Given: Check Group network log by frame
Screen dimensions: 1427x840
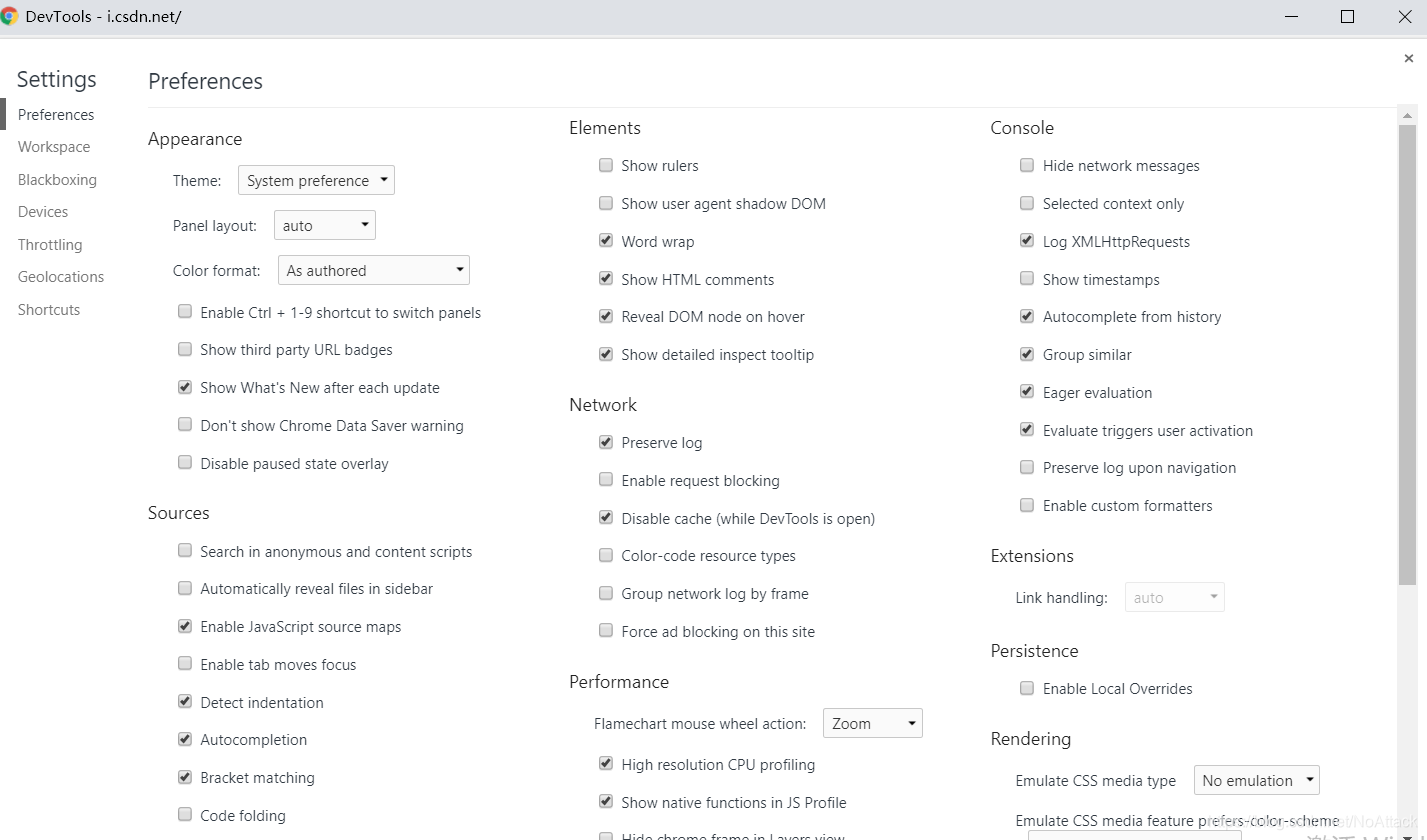Looking at the screenshot, I should click(x=606, y=593).
